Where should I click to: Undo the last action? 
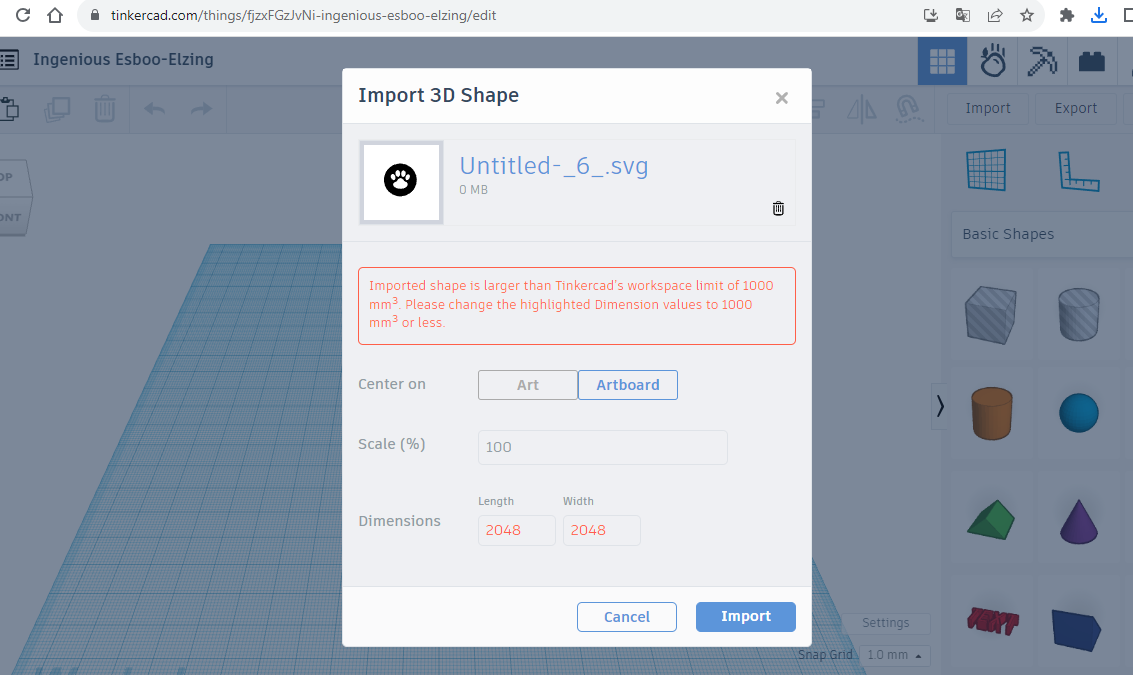pos(155,108)
